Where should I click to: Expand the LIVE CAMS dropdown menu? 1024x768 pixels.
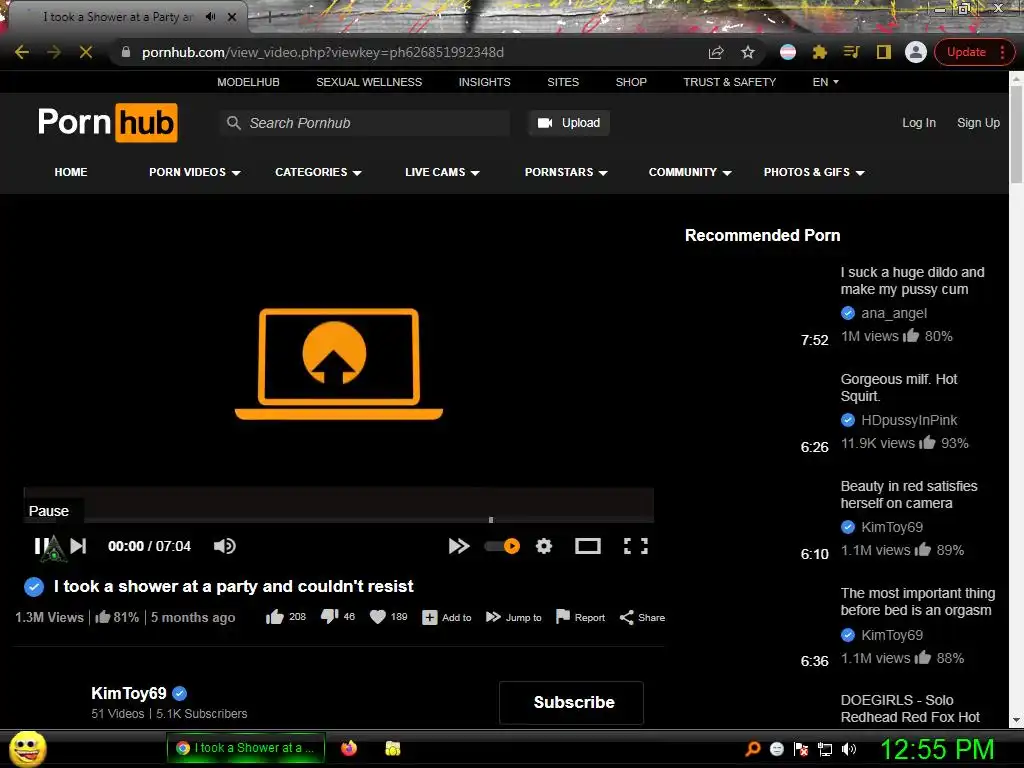coord(442,172)
